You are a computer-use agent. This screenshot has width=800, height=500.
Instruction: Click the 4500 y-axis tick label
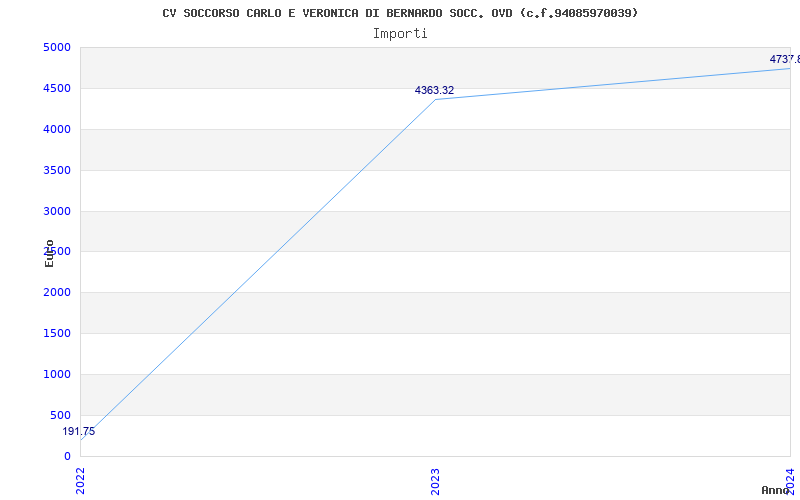click(x=57, y=88)
